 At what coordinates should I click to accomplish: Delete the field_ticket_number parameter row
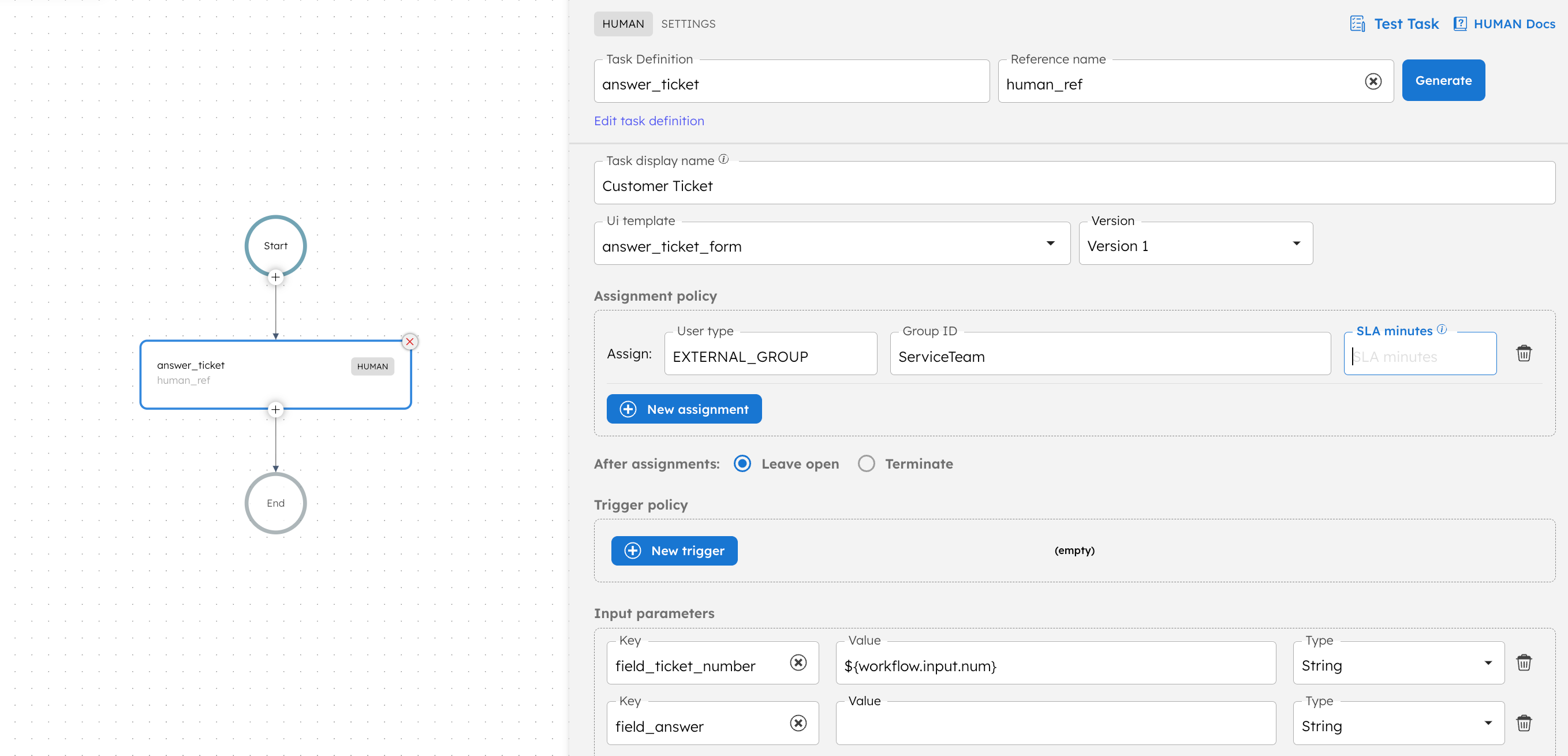[x=1524, y=663]
